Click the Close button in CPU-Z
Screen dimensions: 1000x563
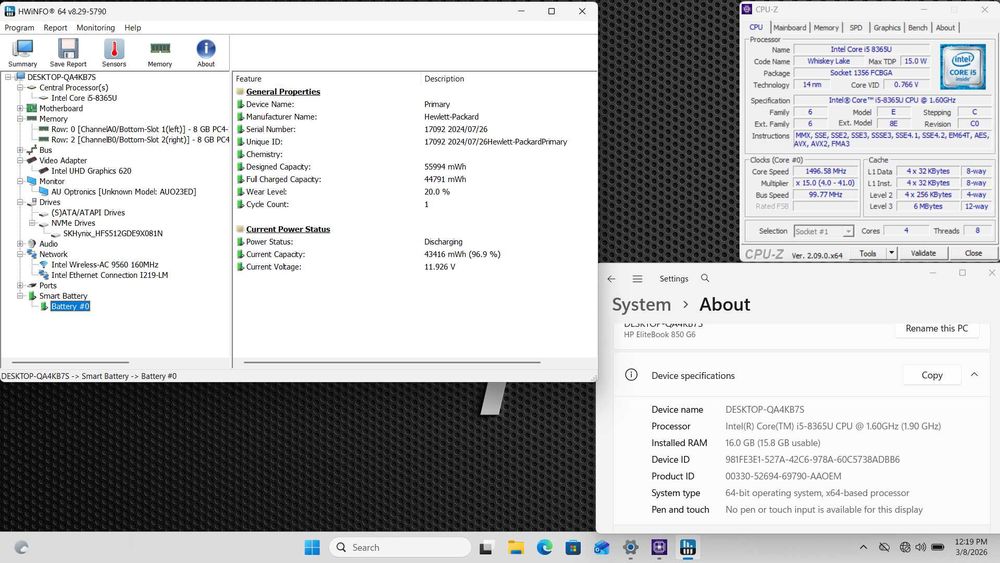(973, 254)
